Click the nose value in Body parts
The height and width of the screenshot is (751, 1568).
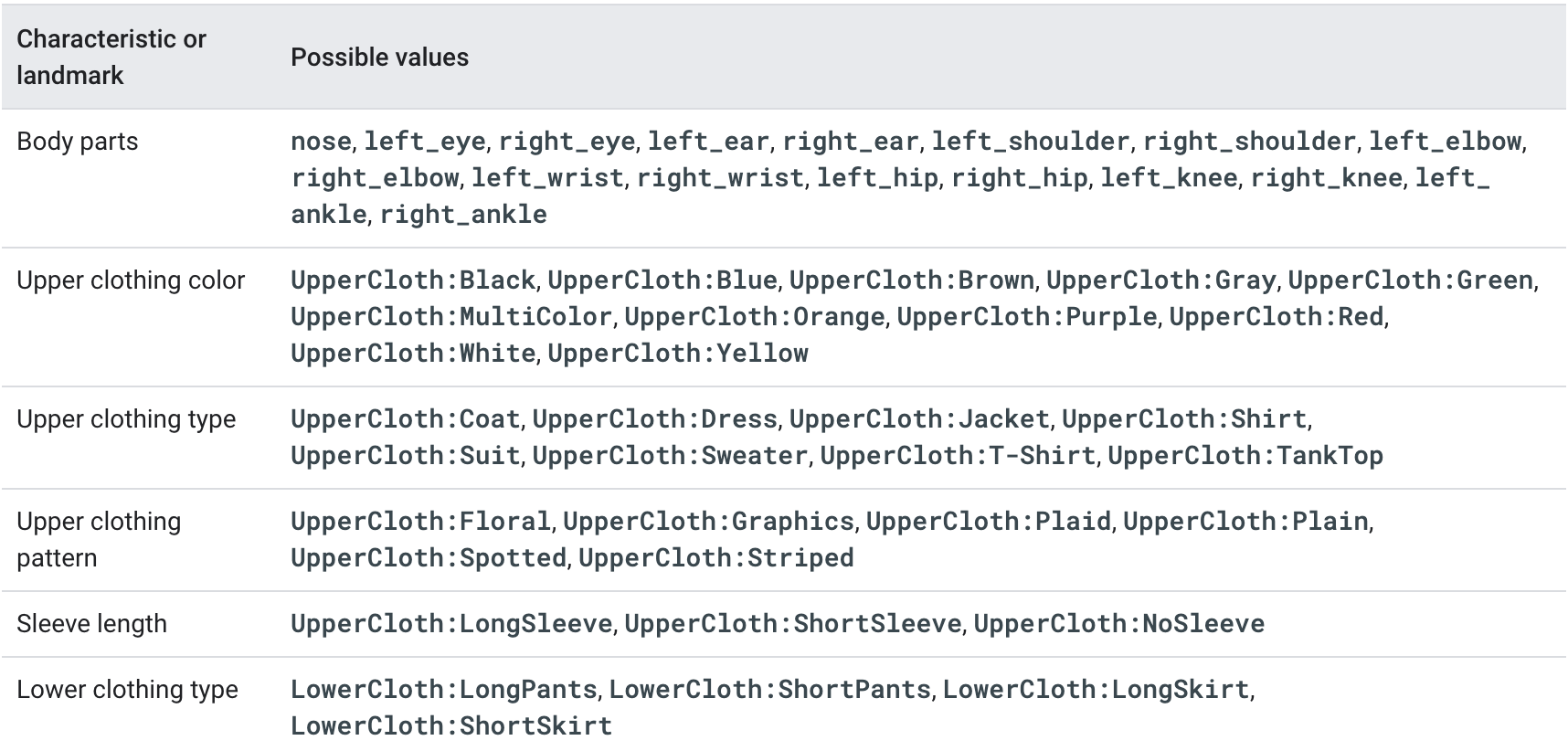point(321,142)
